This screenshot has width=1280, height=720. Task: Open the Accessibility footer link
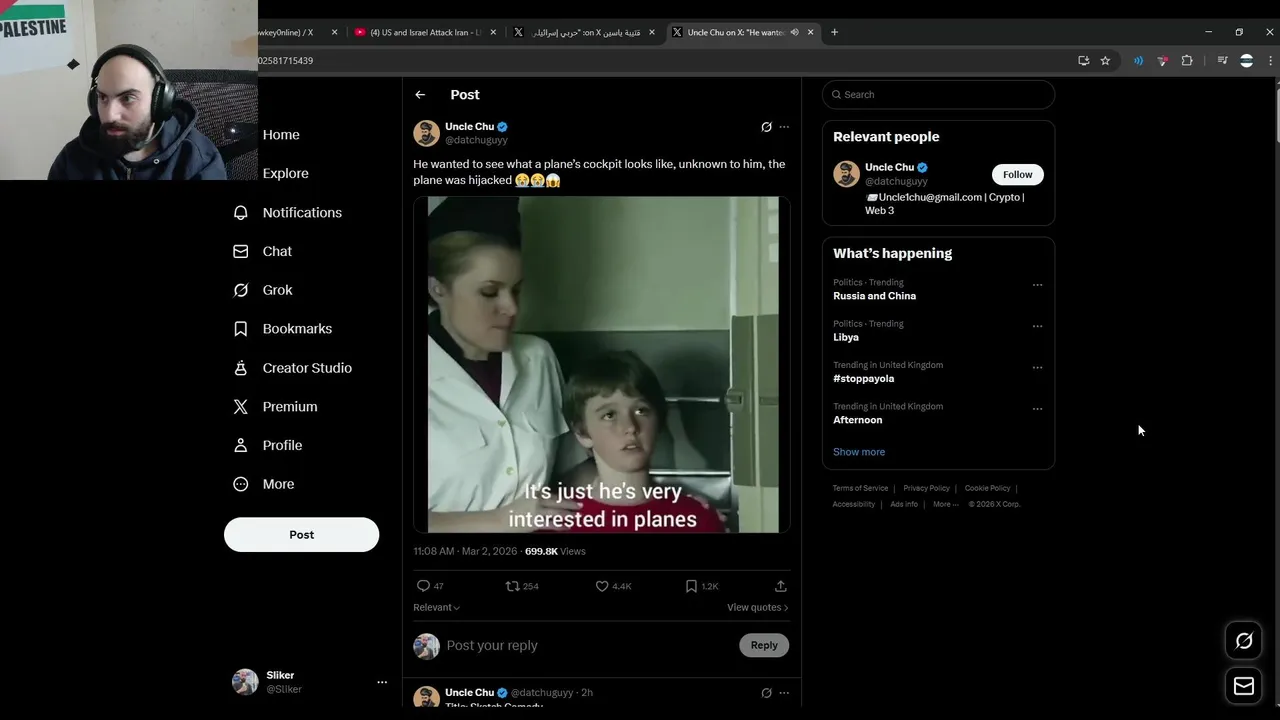(x=853, y=504)
